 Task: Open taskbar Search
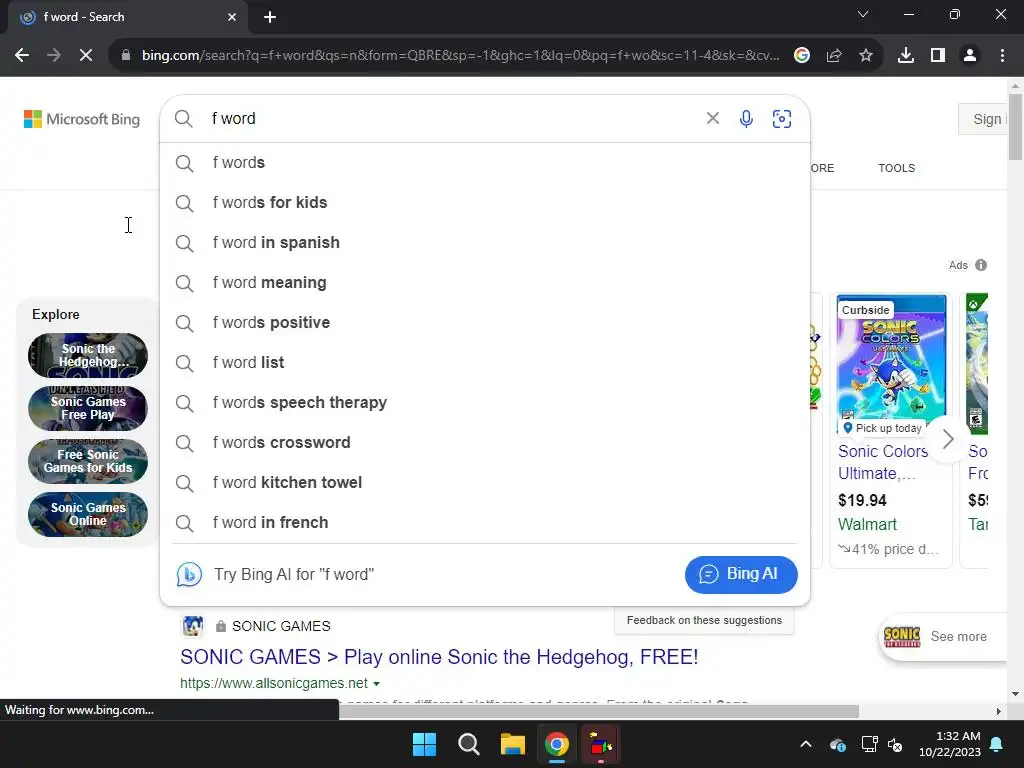469,744
